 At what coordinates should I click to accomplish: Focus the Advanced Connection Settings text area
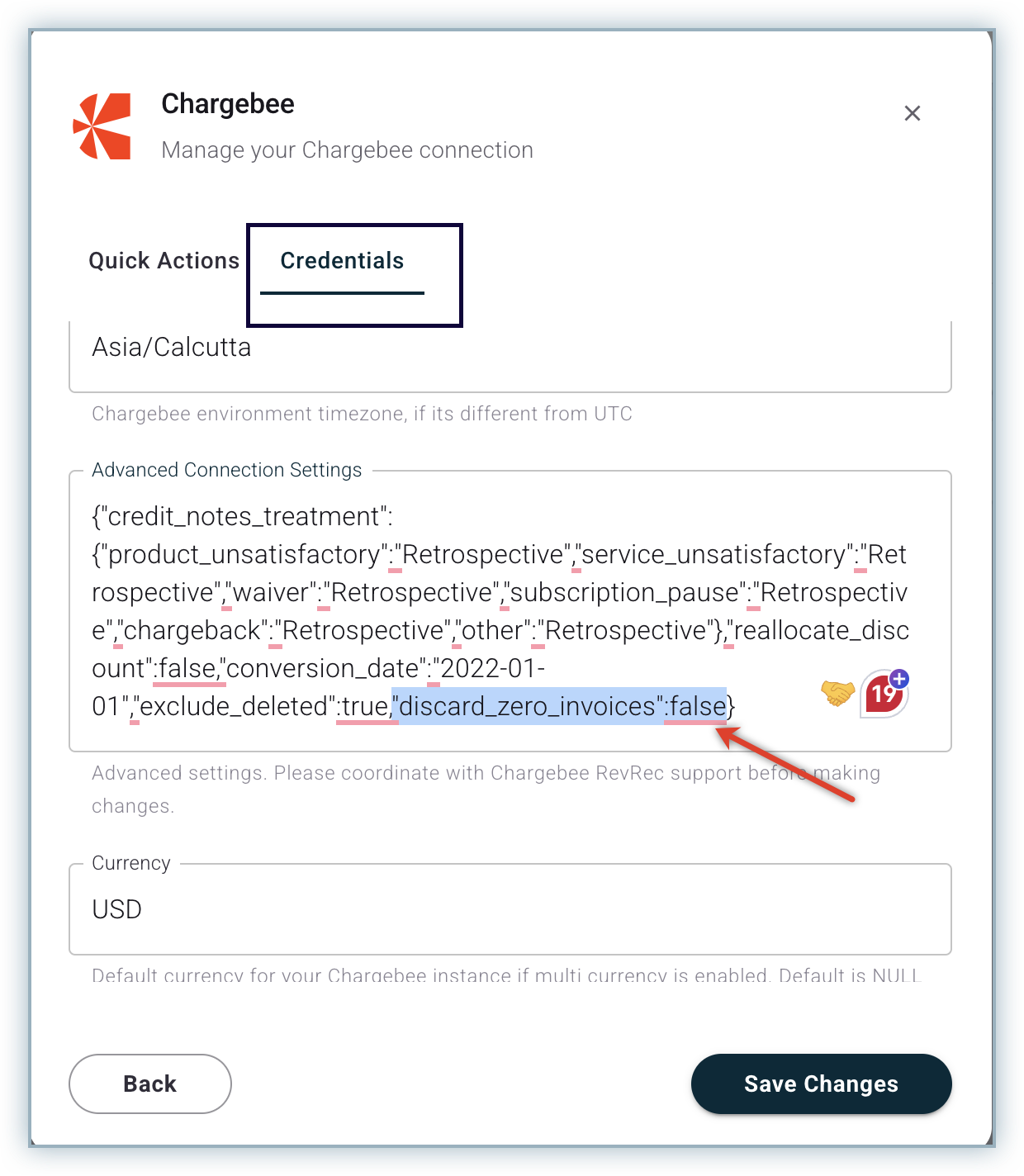pyautogui.click(x=510, y=611)
